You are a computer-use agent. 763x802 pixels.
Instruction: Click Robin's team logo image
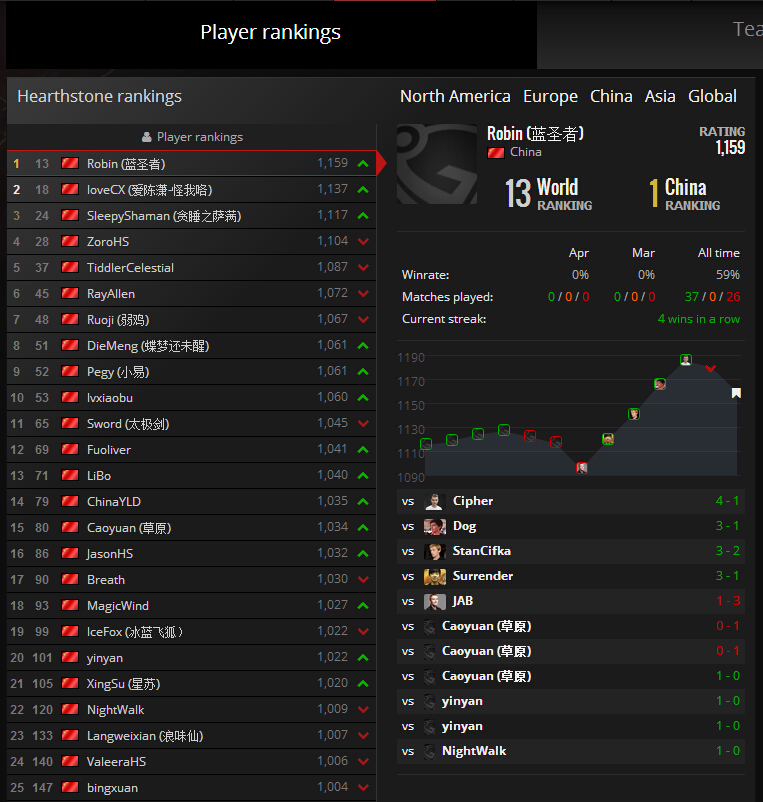click(437, 164)
